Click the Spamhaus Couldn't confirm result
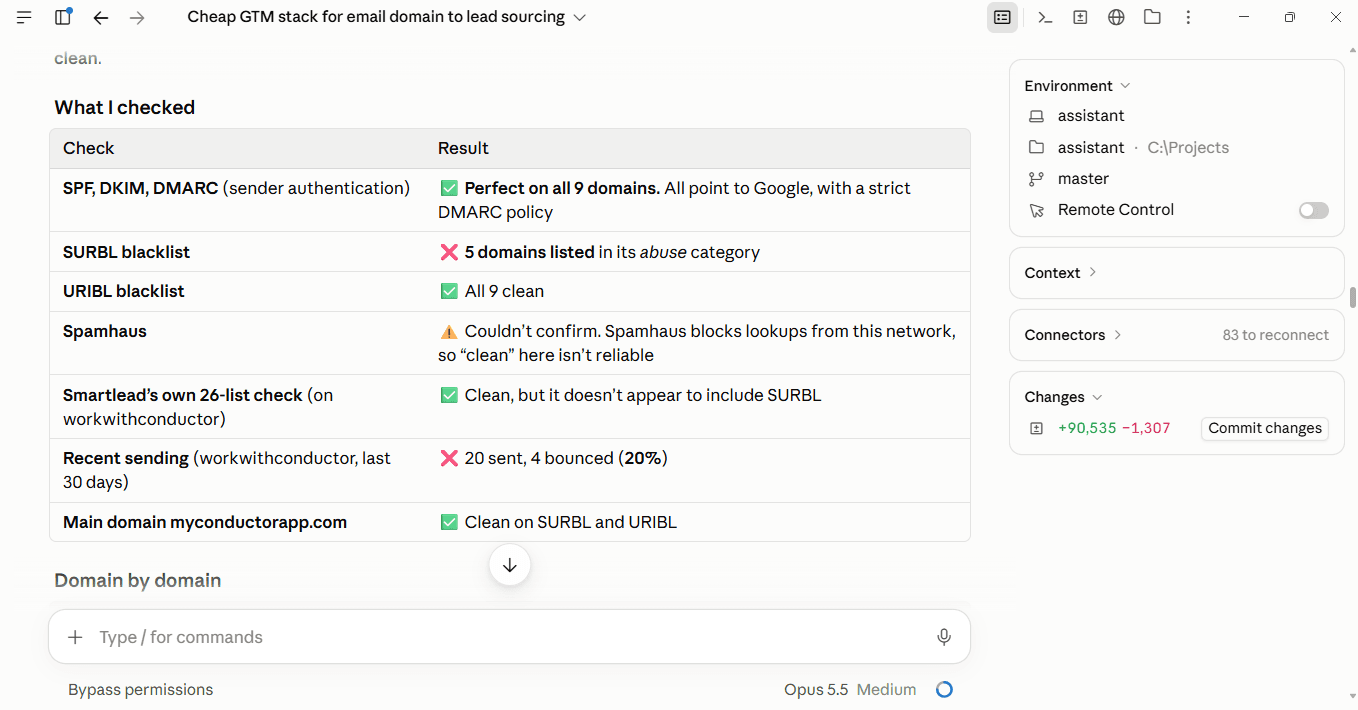This screenshot has width=1358, height=710. (x=697, y=343)
